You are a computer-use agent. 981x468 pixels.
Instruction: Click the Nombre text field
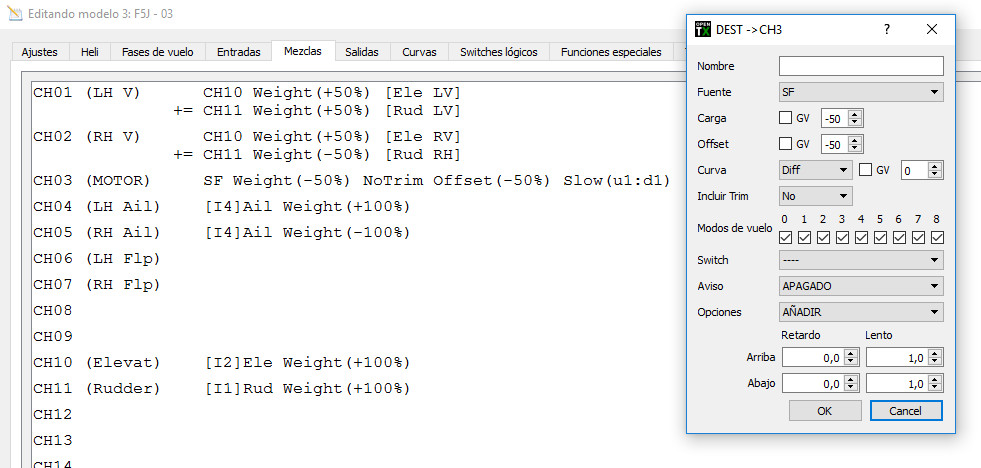tap(861, 66)
